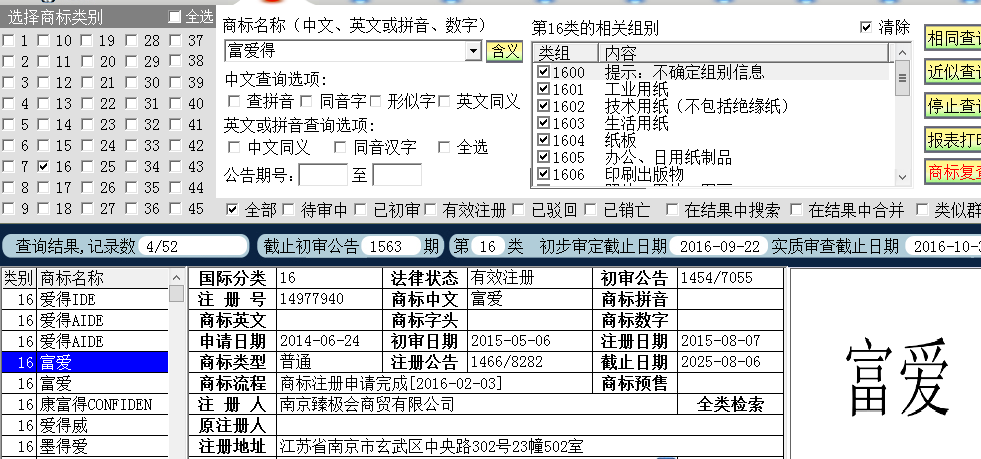Check the 全选 box for trademark classes

click(x=175, y=17)
